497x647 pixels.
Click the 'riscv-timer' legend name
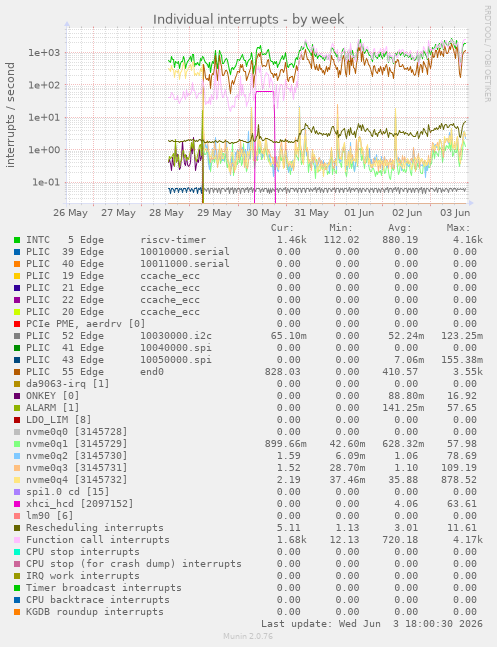[x=173, y=240]
